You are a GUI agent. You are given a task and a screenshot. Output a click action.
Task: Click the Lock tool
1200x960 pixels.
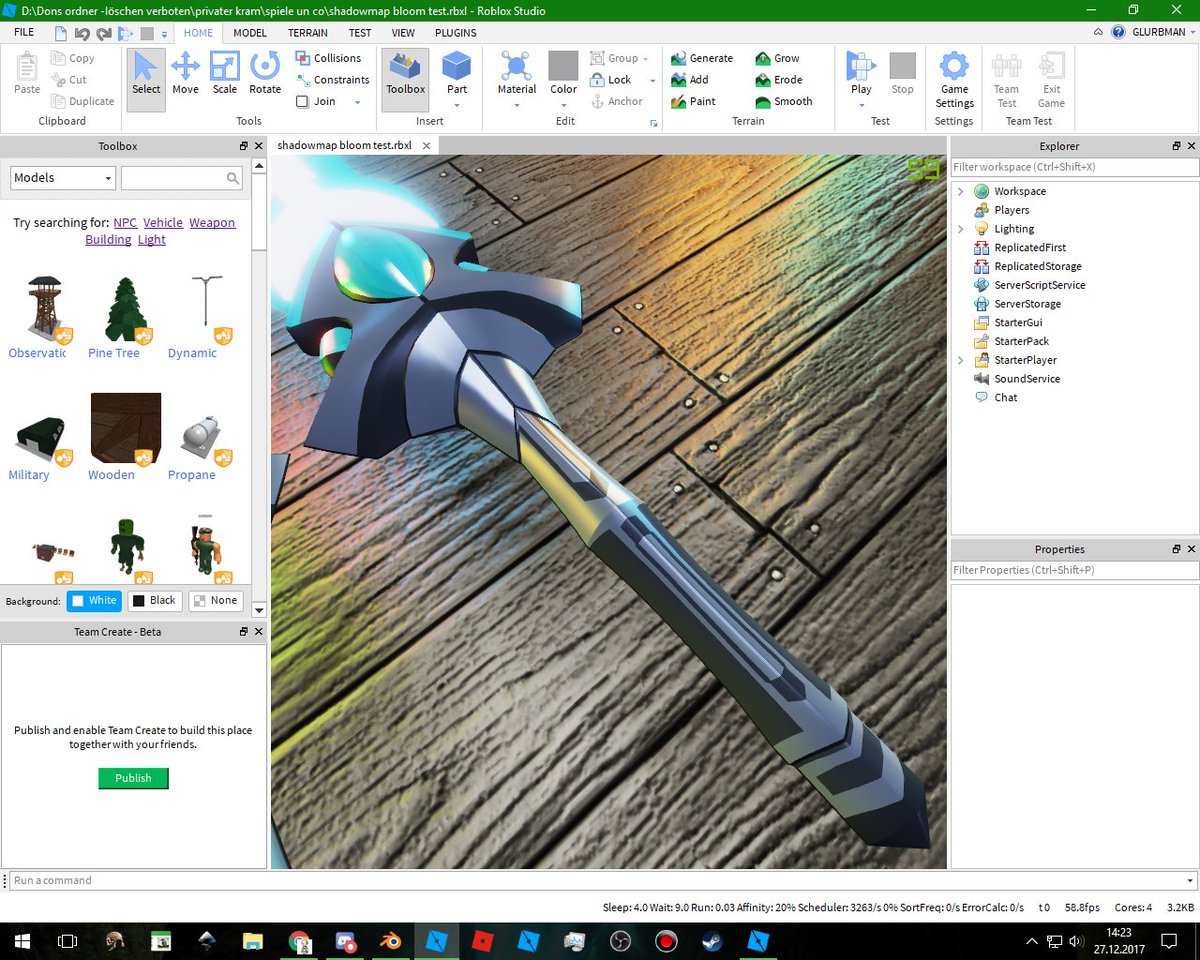click(612, 80)
